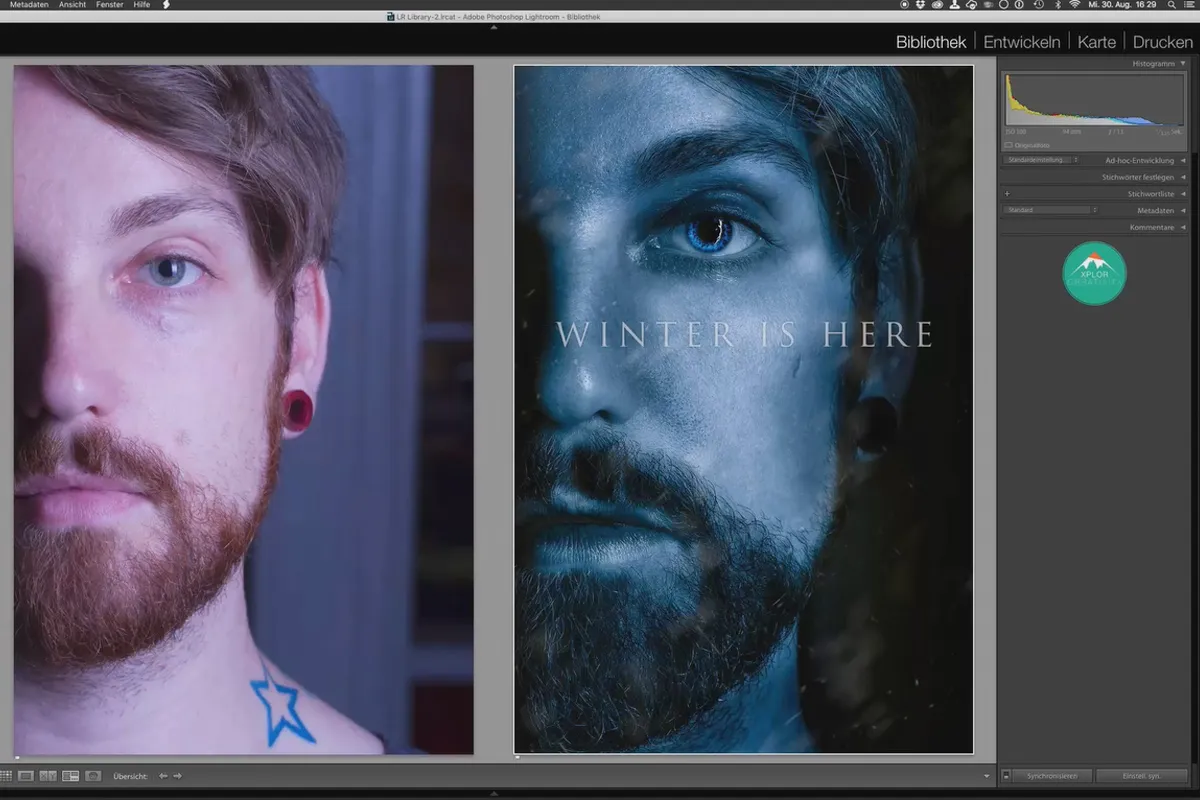Open Dropbox menu bar icon
Image resolution: width=1200 pixels, height=800 pixels.
[919, 4]
